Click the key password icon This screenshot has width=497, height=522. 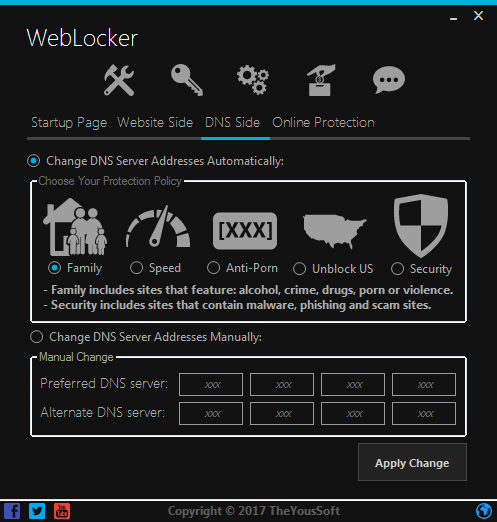click(187, 80)
